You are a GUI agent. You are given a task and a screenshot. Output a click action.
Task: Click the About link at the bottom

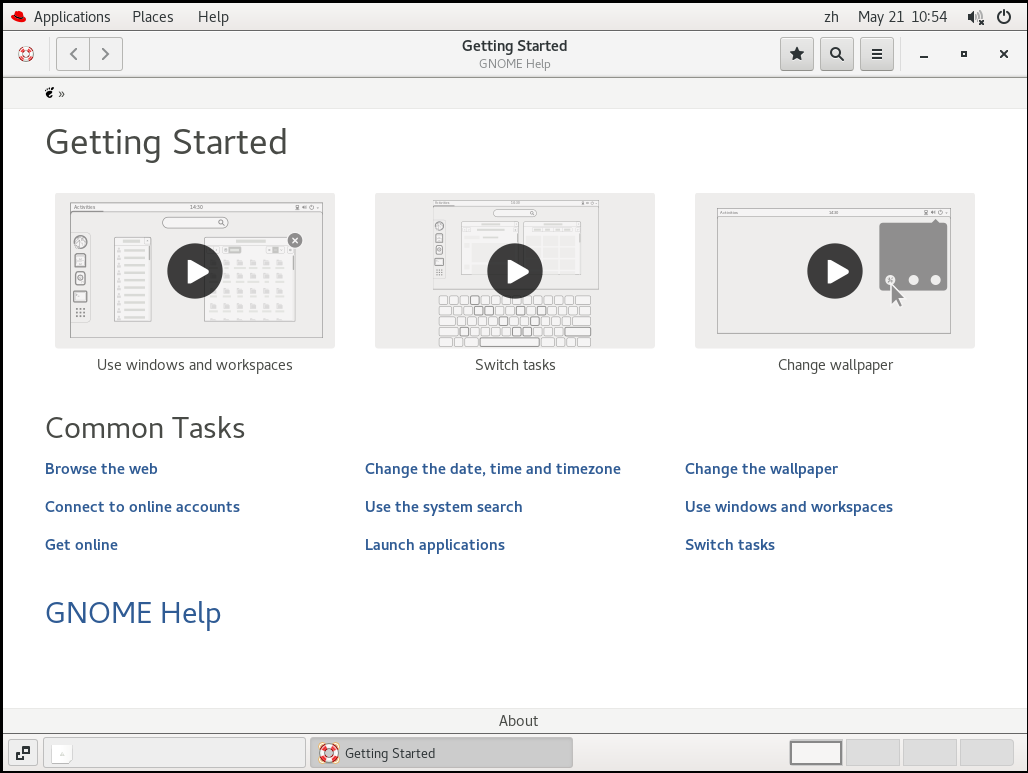[x=518, y=721]
